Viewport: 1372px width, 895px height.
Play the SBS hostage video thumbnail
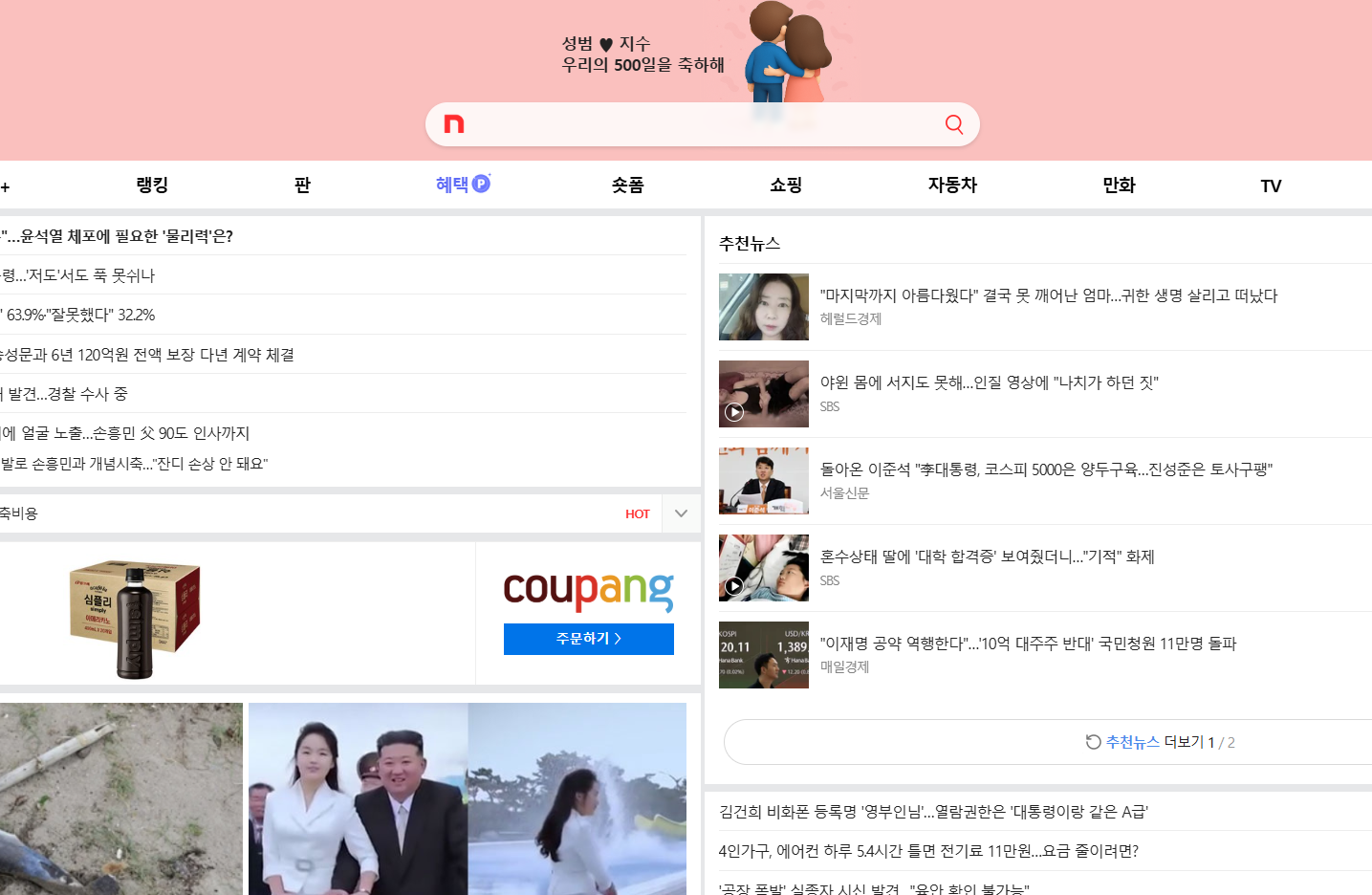tap(763, 394)
